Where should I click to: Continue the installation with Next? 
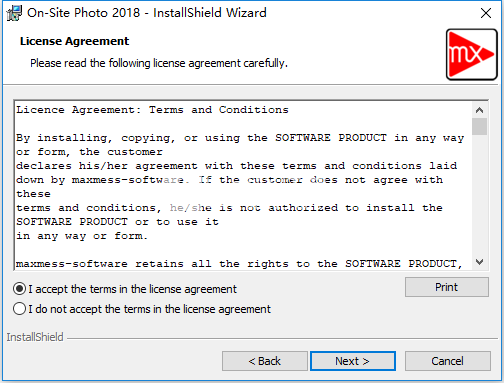tap(353, 361)
